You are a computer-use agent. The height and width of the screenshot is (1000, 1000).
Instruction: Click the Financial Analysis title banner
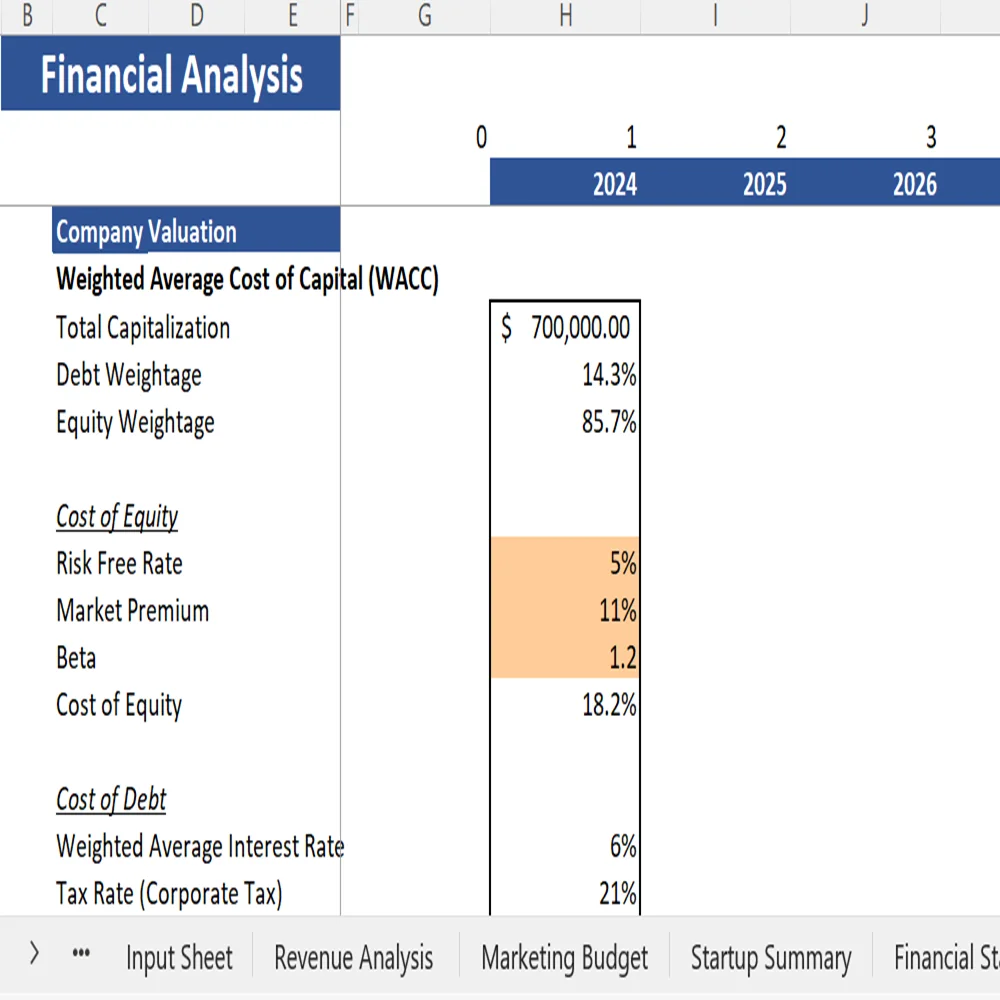click(170, 73)
